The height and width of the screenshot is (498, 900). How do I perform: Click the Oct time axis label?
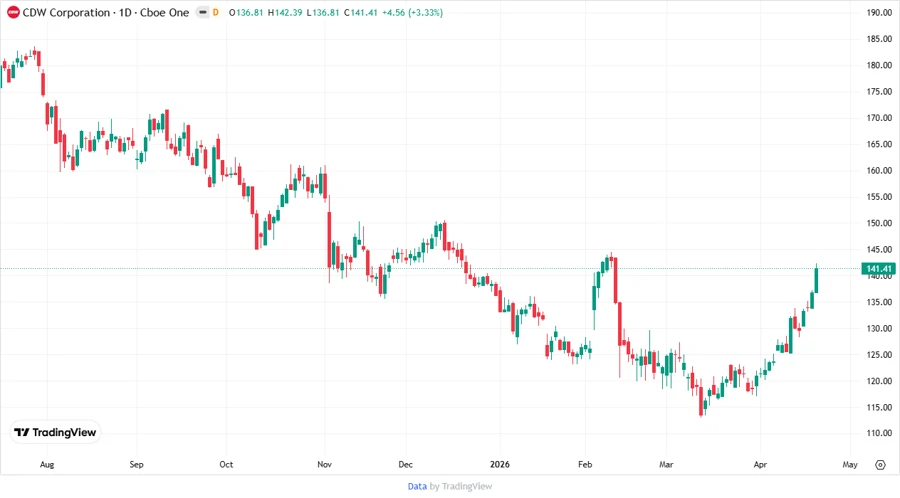[226, 465]
